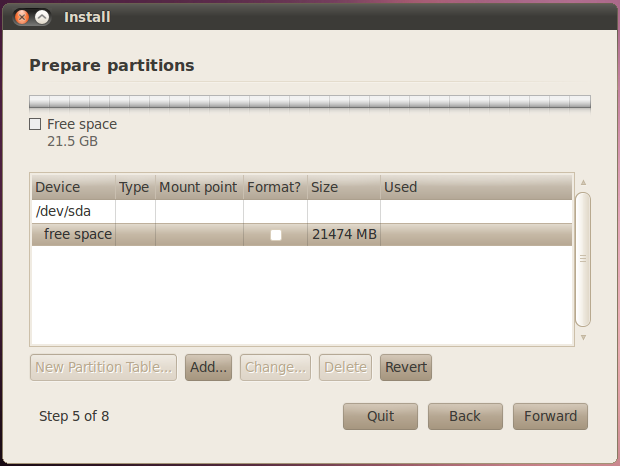
Task: Quit the installer
Action: click(x=380, y=416)
